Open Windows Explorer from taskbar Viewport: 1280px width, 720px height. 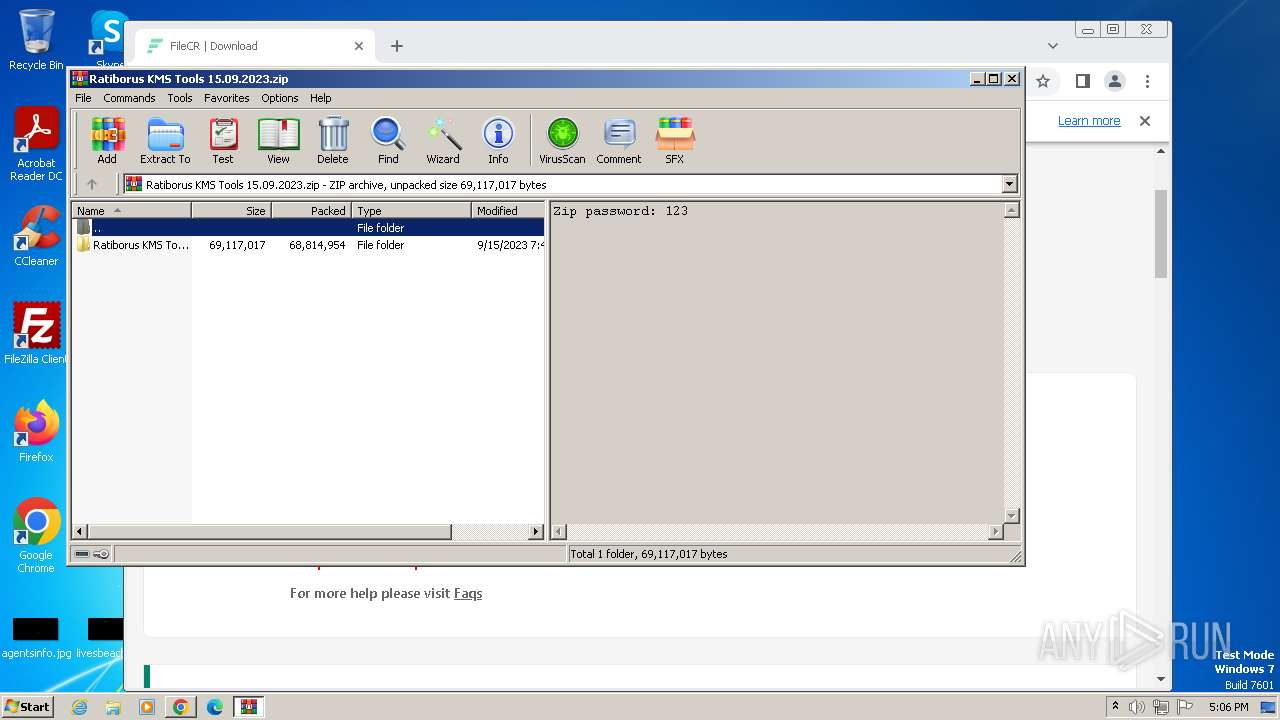pyautogui.click(x=113, y=707)
